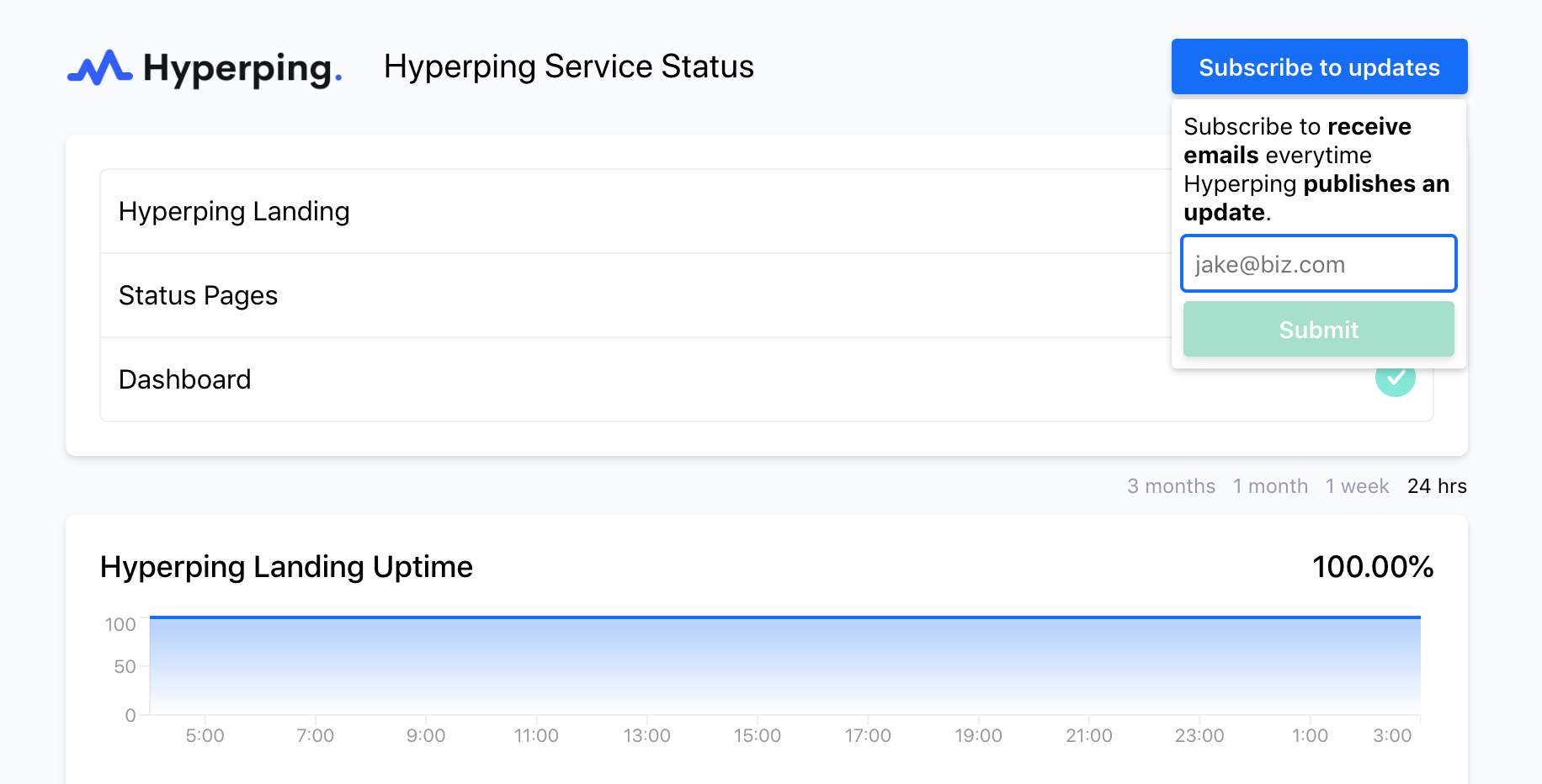Click the 5:00 label on chart axis

205,736
